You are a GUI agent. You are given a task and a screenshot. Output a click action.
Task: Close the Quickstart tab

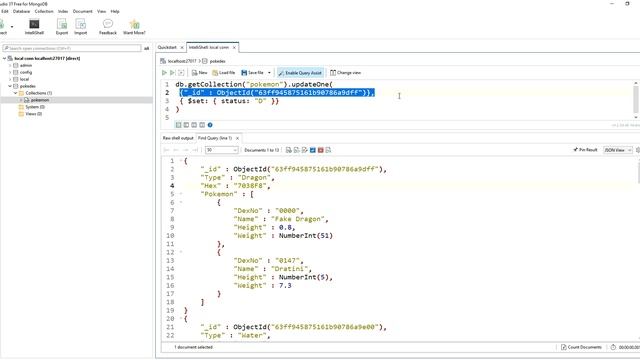[182, 48]
